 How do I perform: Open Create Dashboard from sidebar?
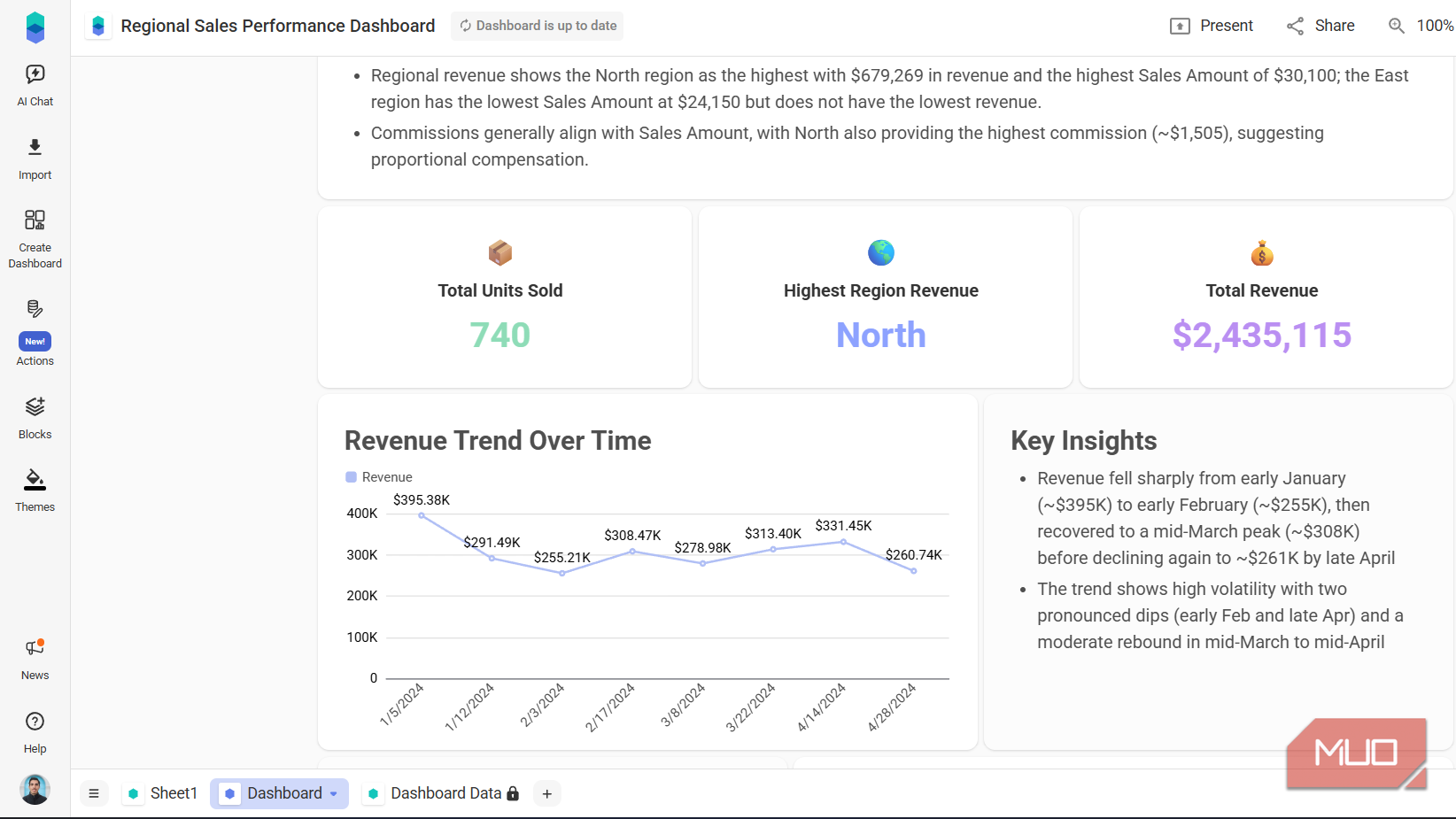click(35, 239)
